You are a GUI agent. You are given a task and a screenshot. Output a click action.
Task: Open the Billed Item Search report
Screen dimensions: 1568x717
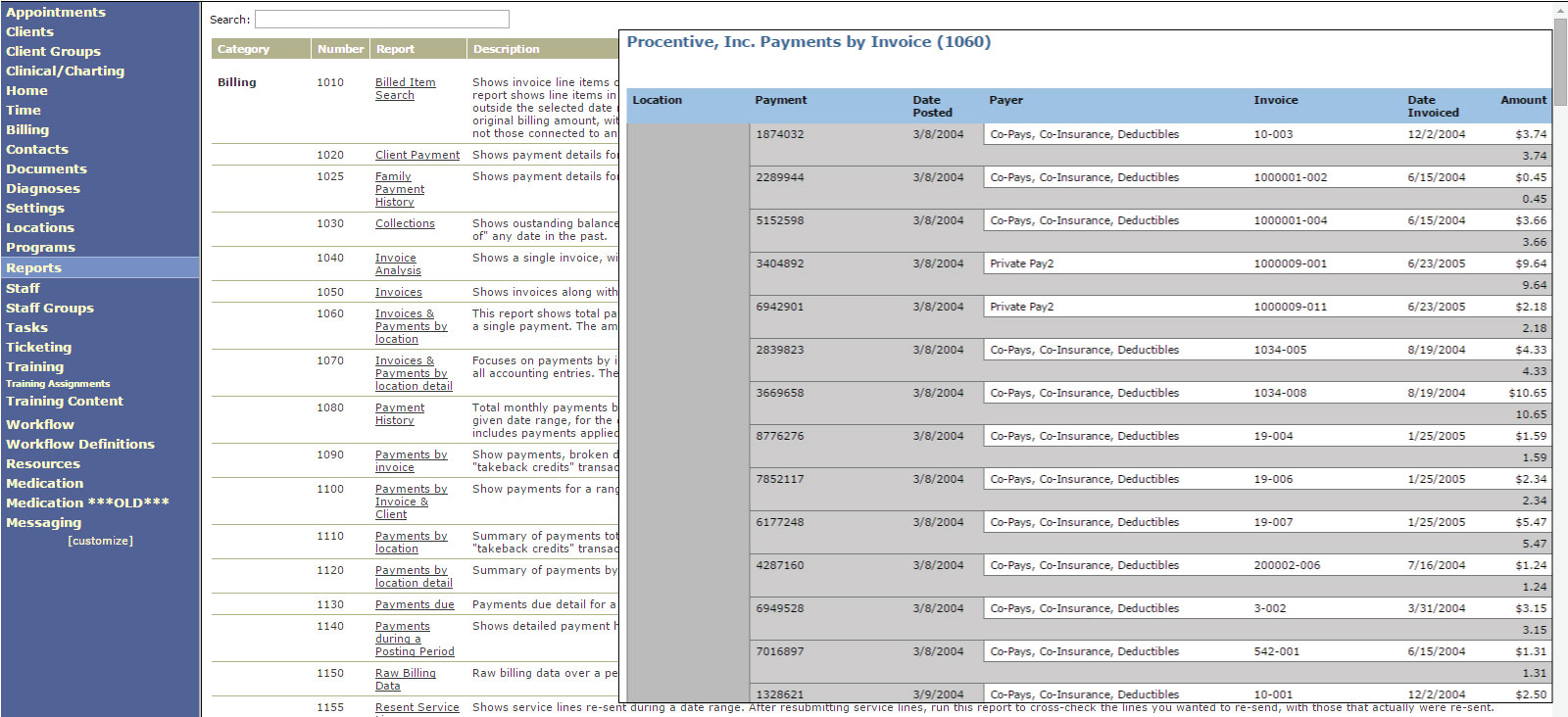pyautogui.click(x=405, y=88)
